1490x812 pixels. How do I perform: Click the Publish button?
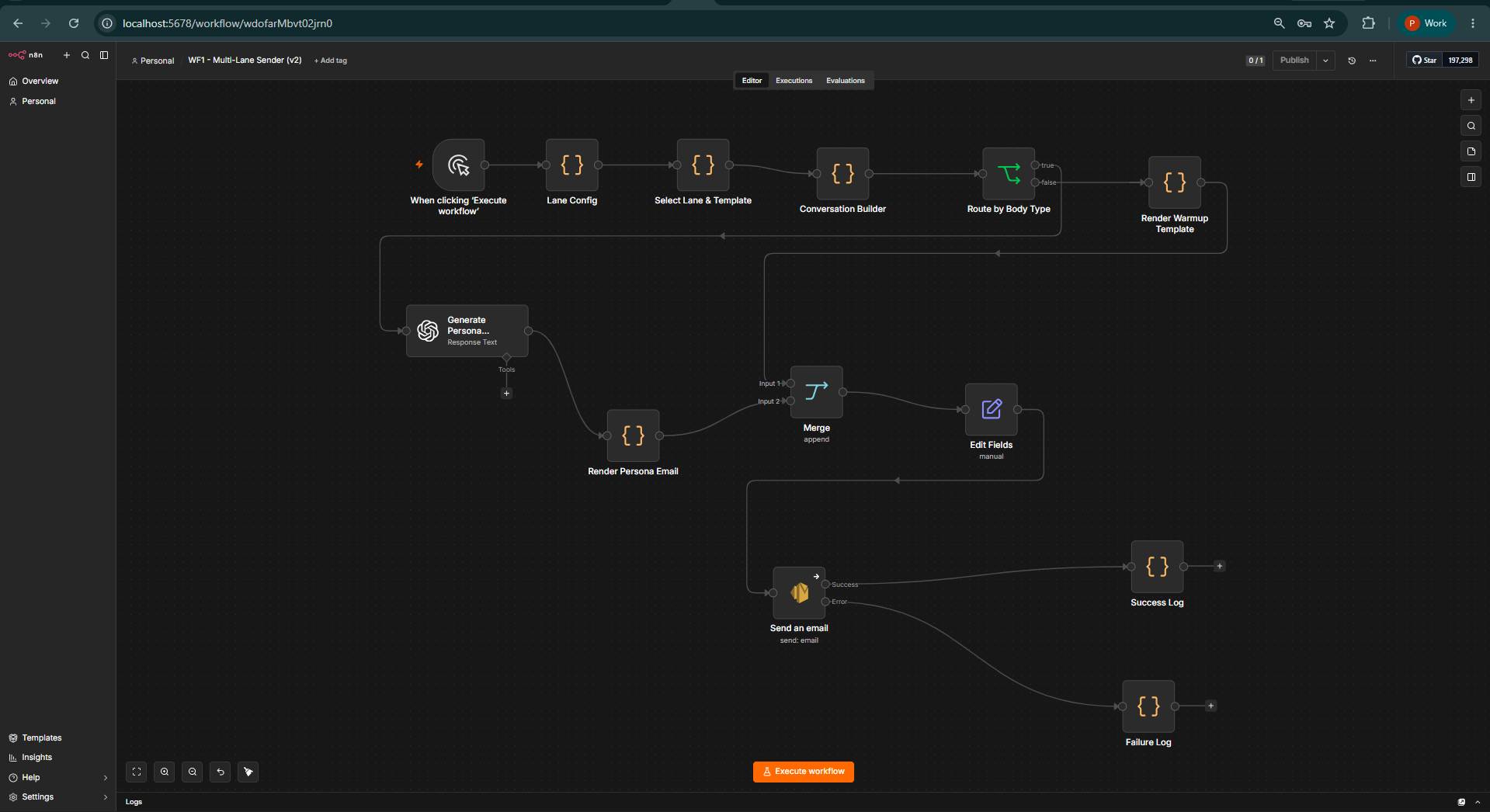[x=1294, y=61]
